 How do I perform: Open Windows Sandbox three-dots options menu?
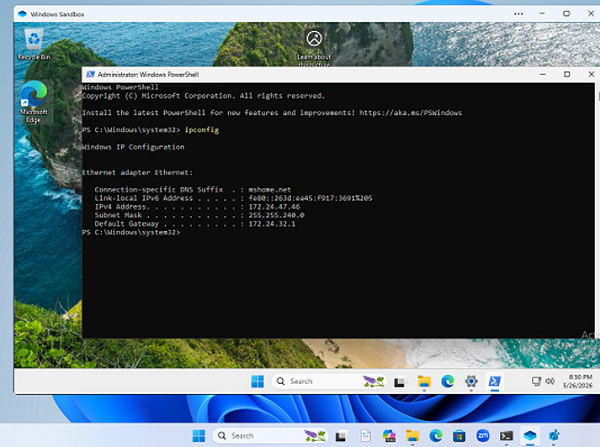click(518, 14)
